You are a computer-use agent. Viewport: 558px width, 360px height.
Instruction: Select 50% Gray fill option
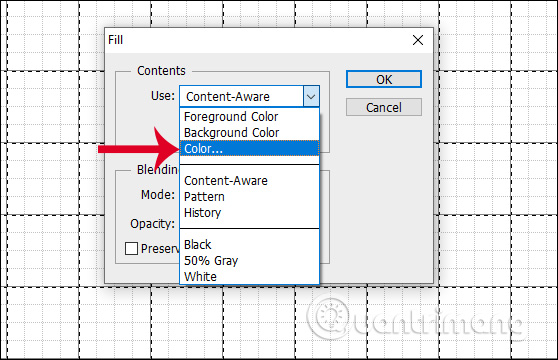pos(249,261)
